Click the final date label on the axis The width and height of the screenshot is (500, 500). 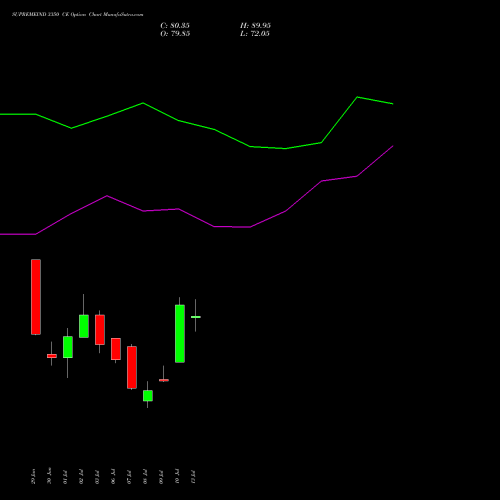[193, 477]
